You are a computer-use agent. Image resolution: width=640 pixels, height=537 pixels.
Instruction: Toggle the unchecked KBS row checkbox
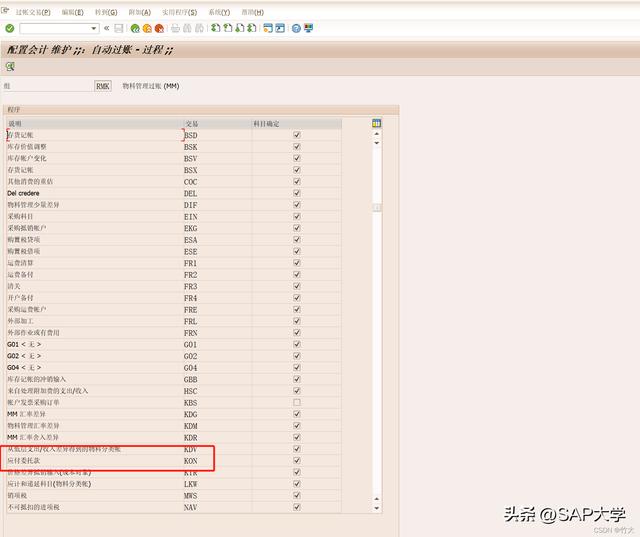(x=296, y=402)
